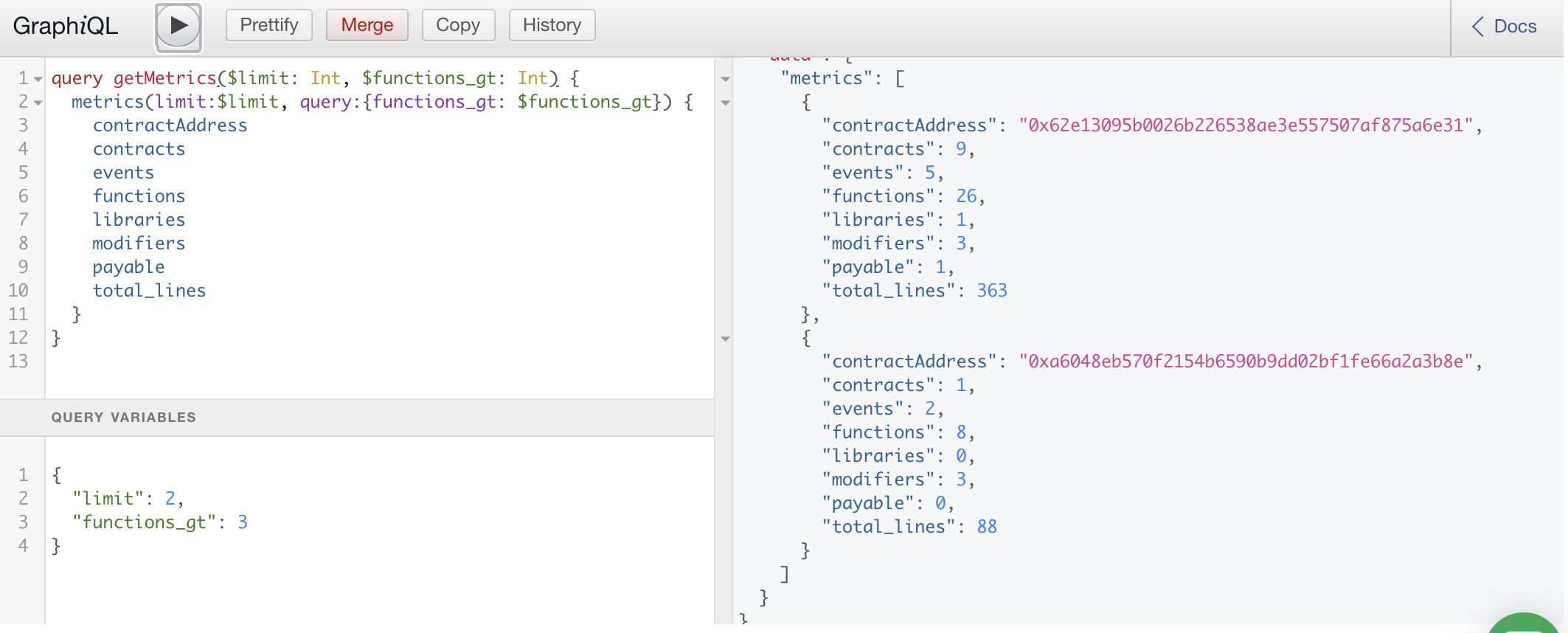Fold the first result object in metrics
The width and height of the screenshot is (1568, 633).
(x=726, y=103)
